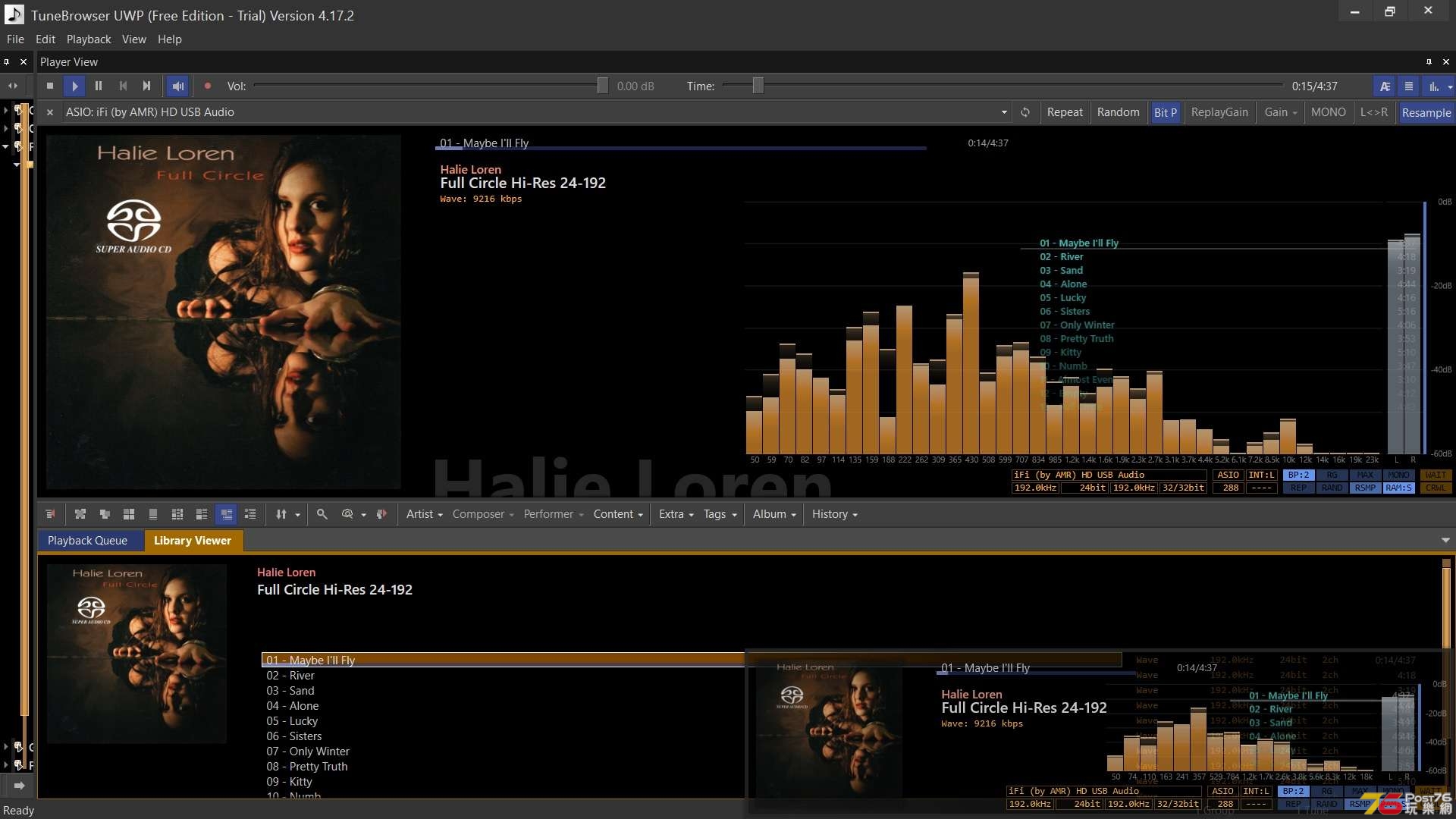Select the stacked covers view icon
The width and height of the screenshot is (1456, 819).
105,514
